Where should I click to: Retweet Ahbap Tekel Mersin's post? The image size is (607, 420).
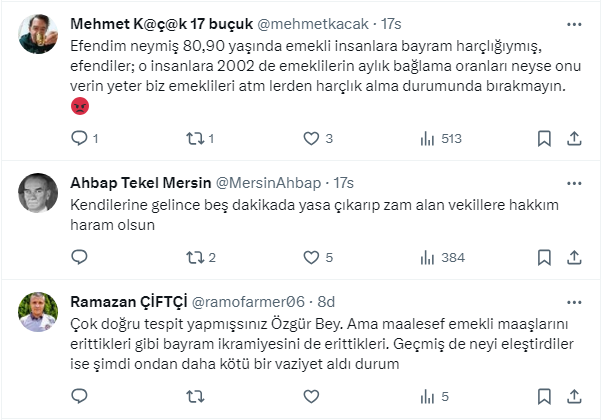(195, 257)
